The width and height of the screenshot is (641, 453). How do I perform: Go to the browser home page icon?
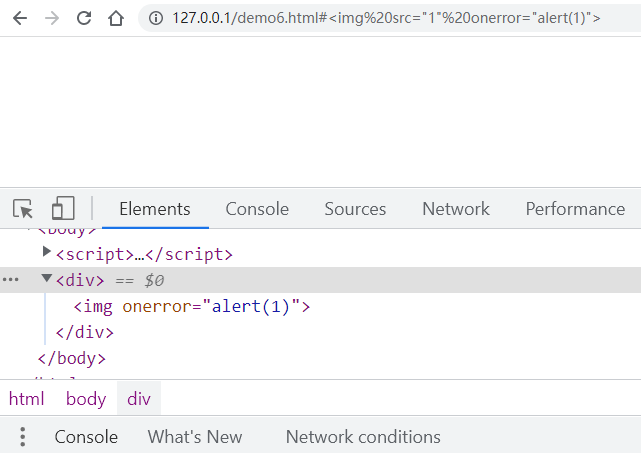117,18
